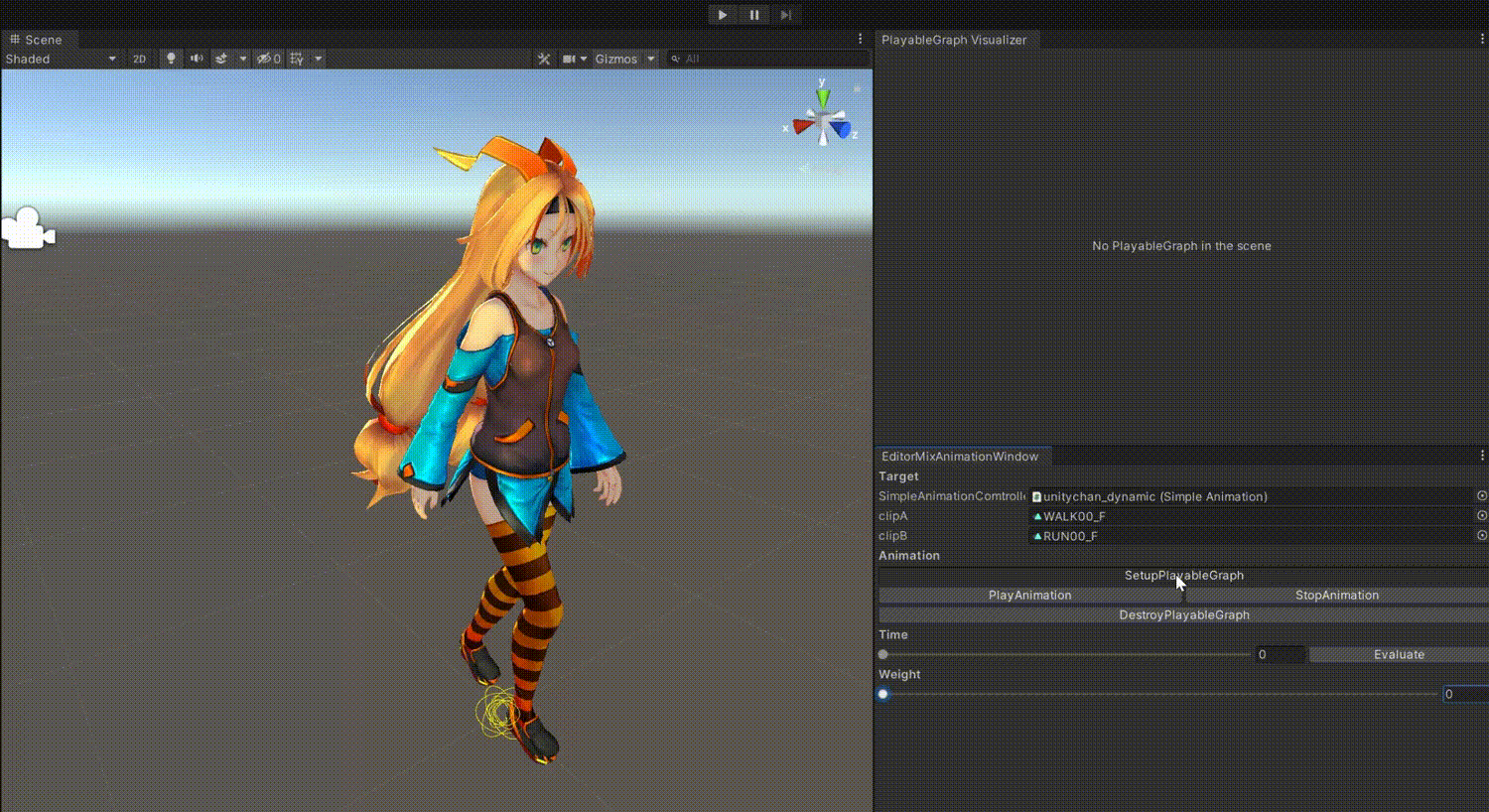
Task: Click the Weight value input field
Action: [x=1465, y=694]
